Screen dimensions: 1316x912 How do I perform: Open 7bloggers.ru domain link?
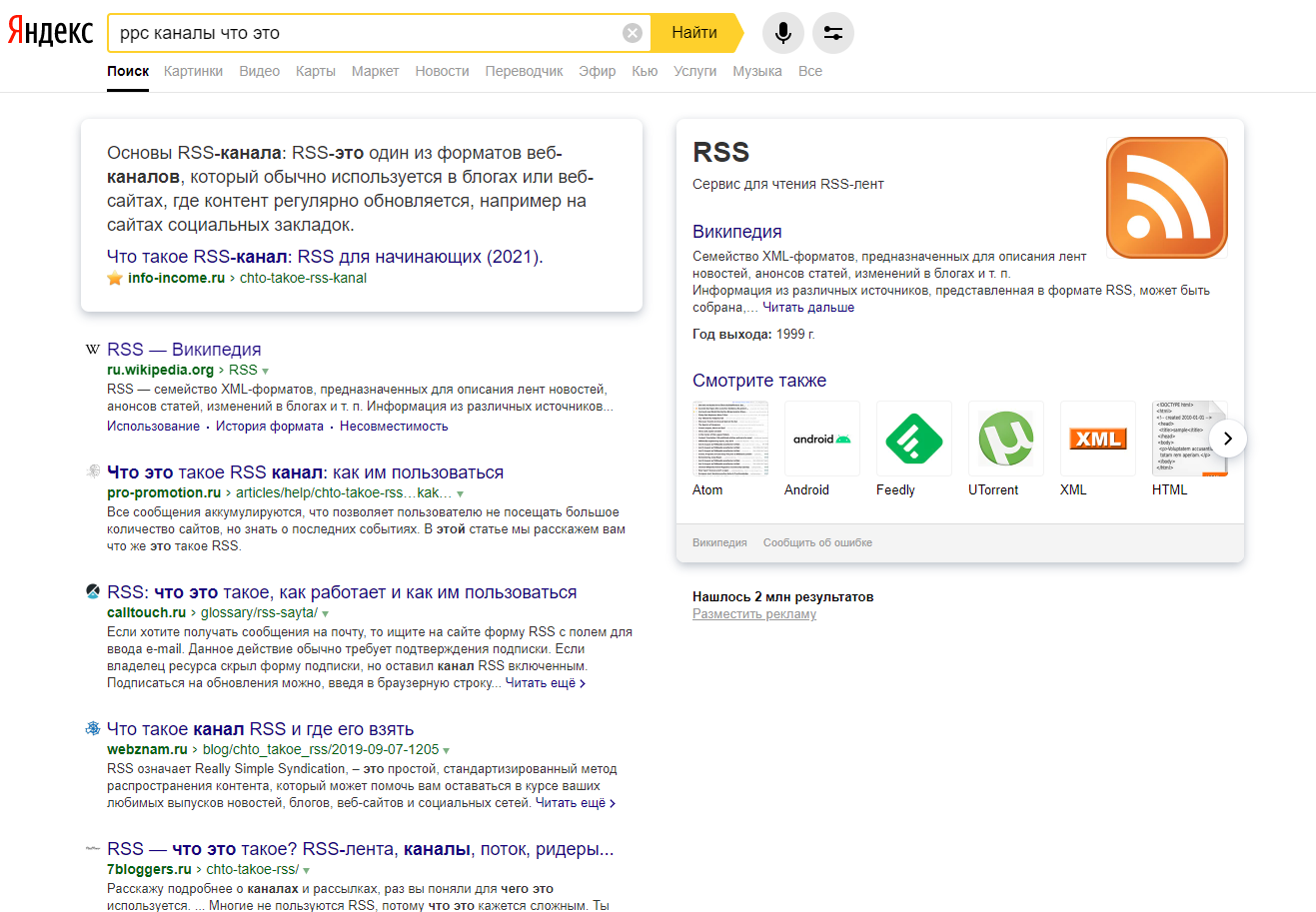[149, 869]
